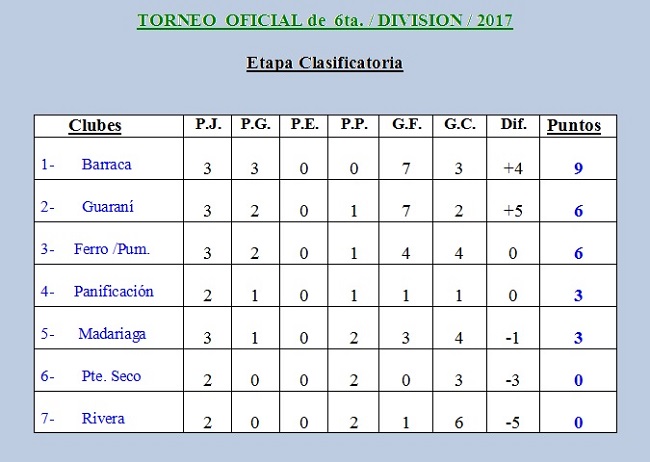Click the Panificación club name
Screen dimensions: 650x462
pos(113,291)
